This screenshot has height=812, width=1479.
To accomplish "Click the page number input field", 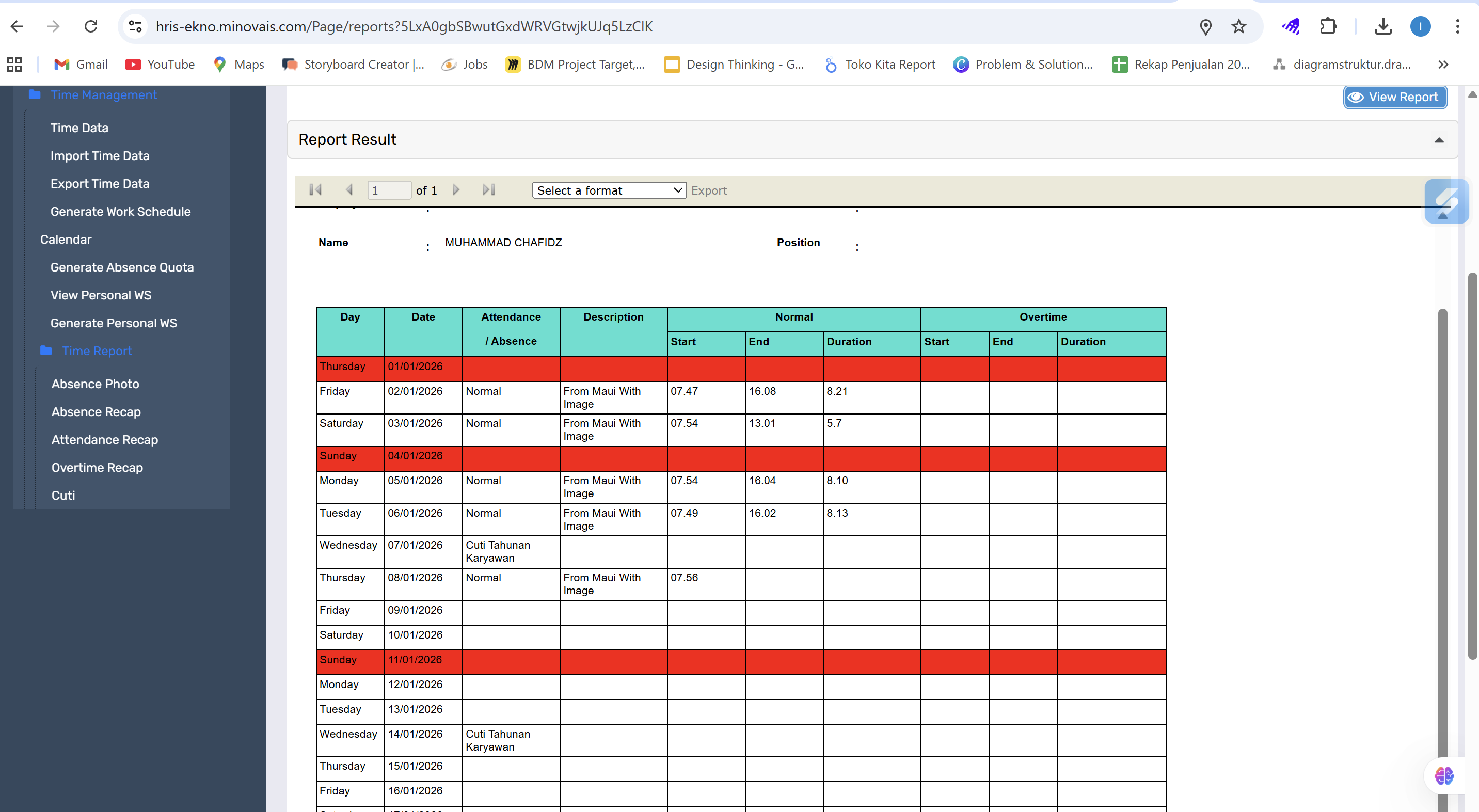I will click(389, 190).
